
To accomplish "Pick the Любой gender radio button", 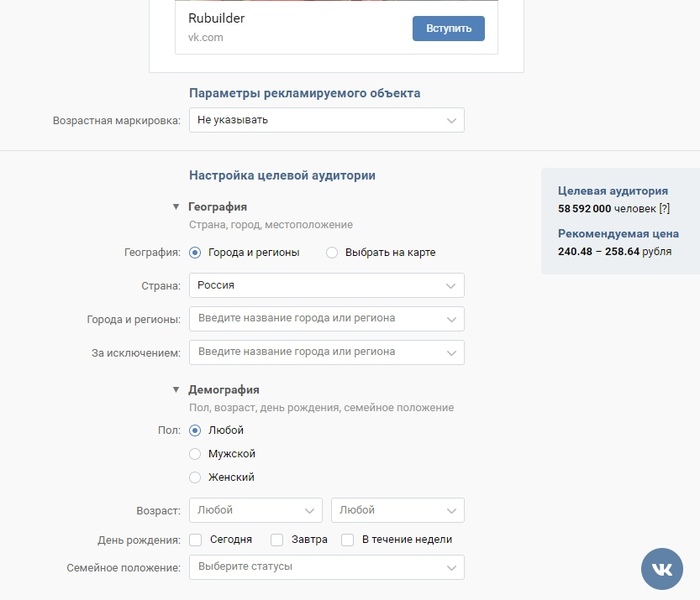I will click(195, 431).
